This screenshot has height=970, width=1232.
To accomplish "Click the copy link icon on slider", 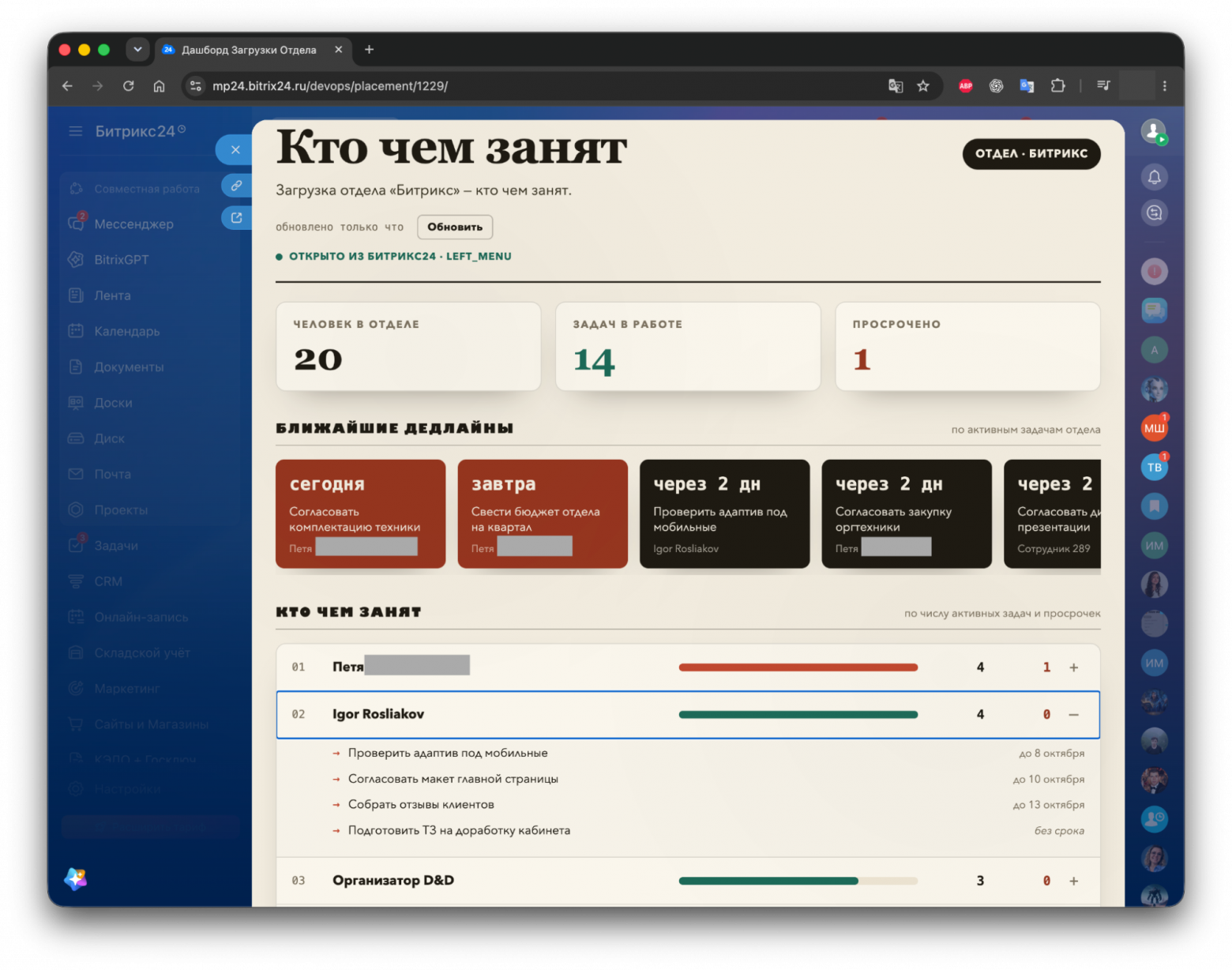I will [x=236, y=186].
